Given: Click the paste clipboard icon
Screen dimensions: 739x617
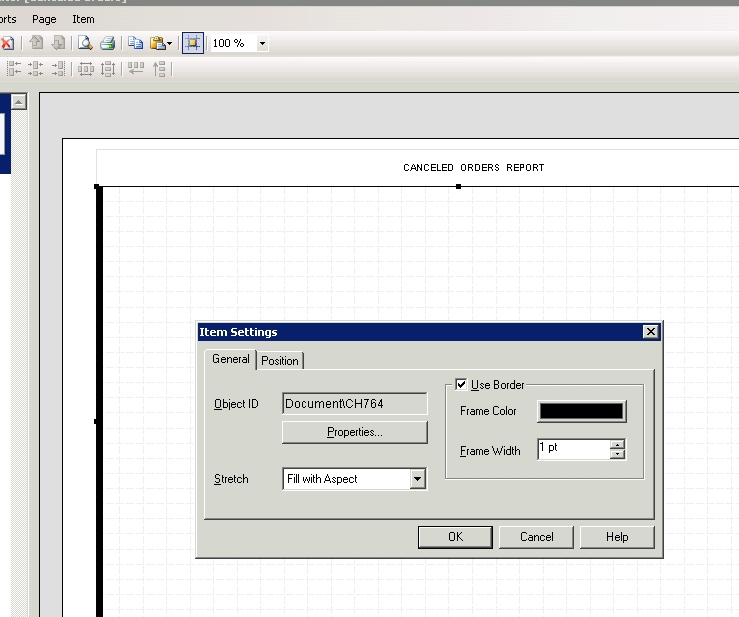Looking at the screenshot, I should (157, 43).
